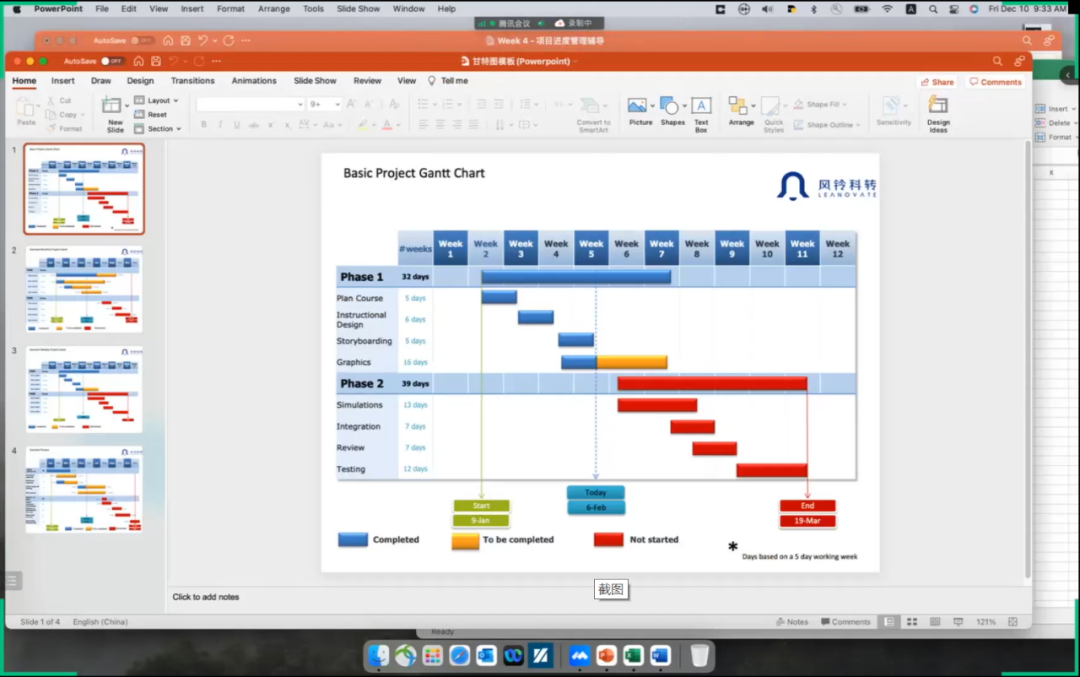This screenshot has height=677, width=1080.
Task: Go to the Transitions tab
Action: [193, 81]
